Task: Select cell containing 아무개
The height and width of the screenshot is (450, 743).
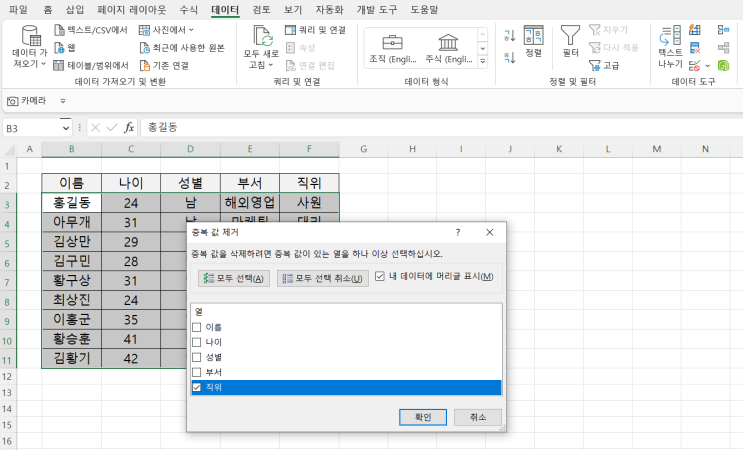Action: tap(72, 222)
